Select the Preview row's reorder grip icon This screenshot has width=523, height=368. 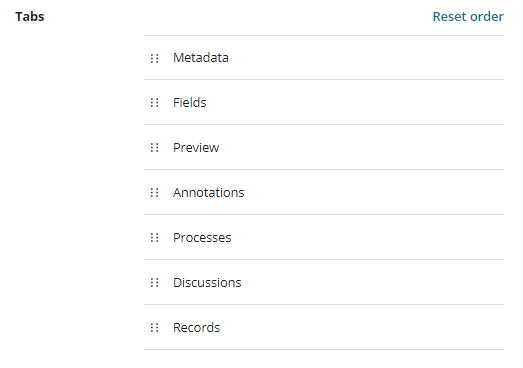(154, 148)
